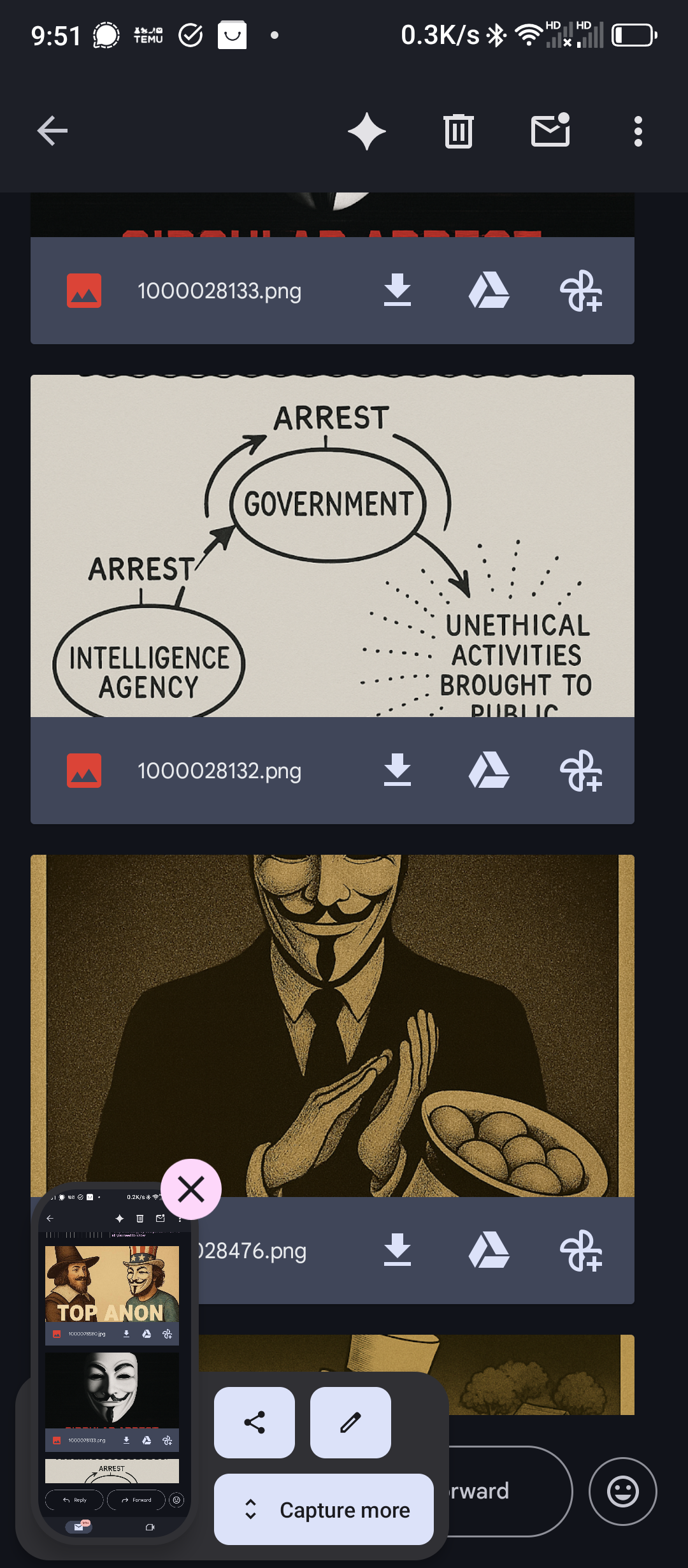Tap Capture more to extend the screenshot
This screenshot has height=1568, width=688.
pyautogui.click(x=324, y=1509)
